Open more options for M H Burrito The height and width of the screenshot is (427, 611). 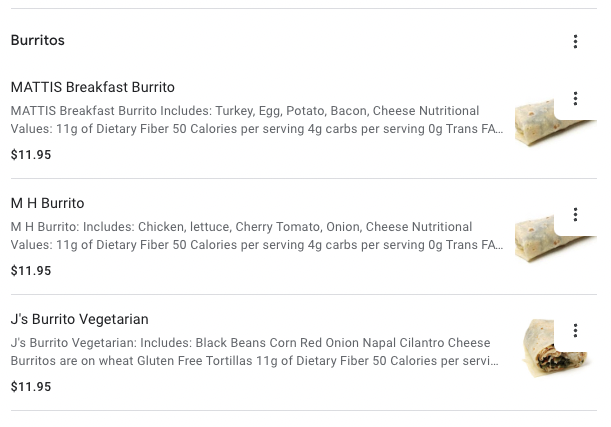tap(575, 215)
